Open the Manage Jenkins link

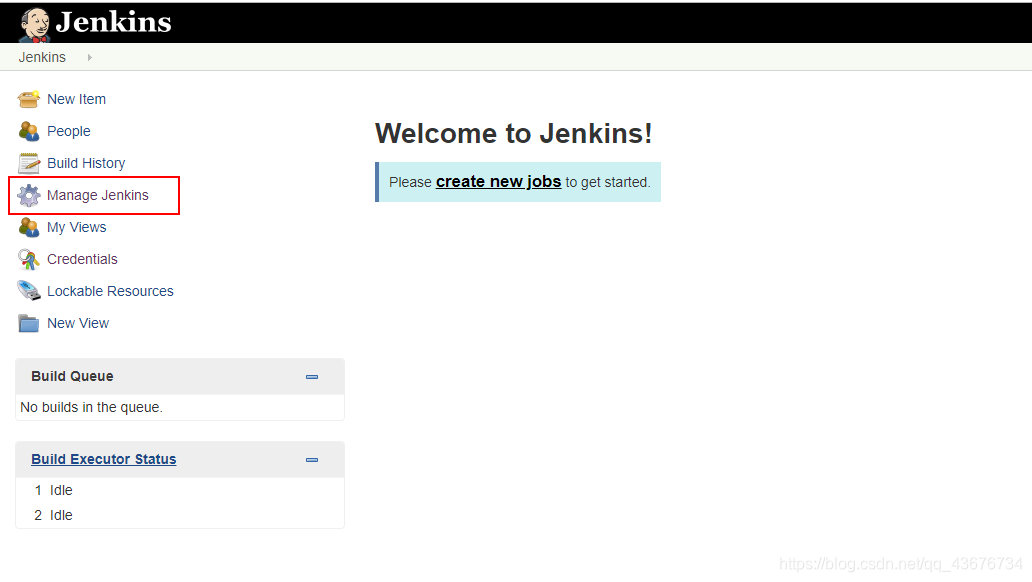point(98,196)
